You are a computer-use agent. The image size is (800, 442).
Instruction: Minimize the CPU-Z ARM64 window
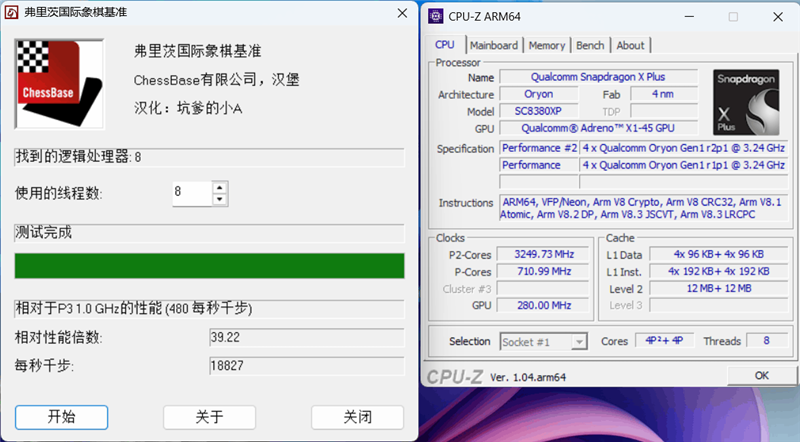[x=689, y=16]
